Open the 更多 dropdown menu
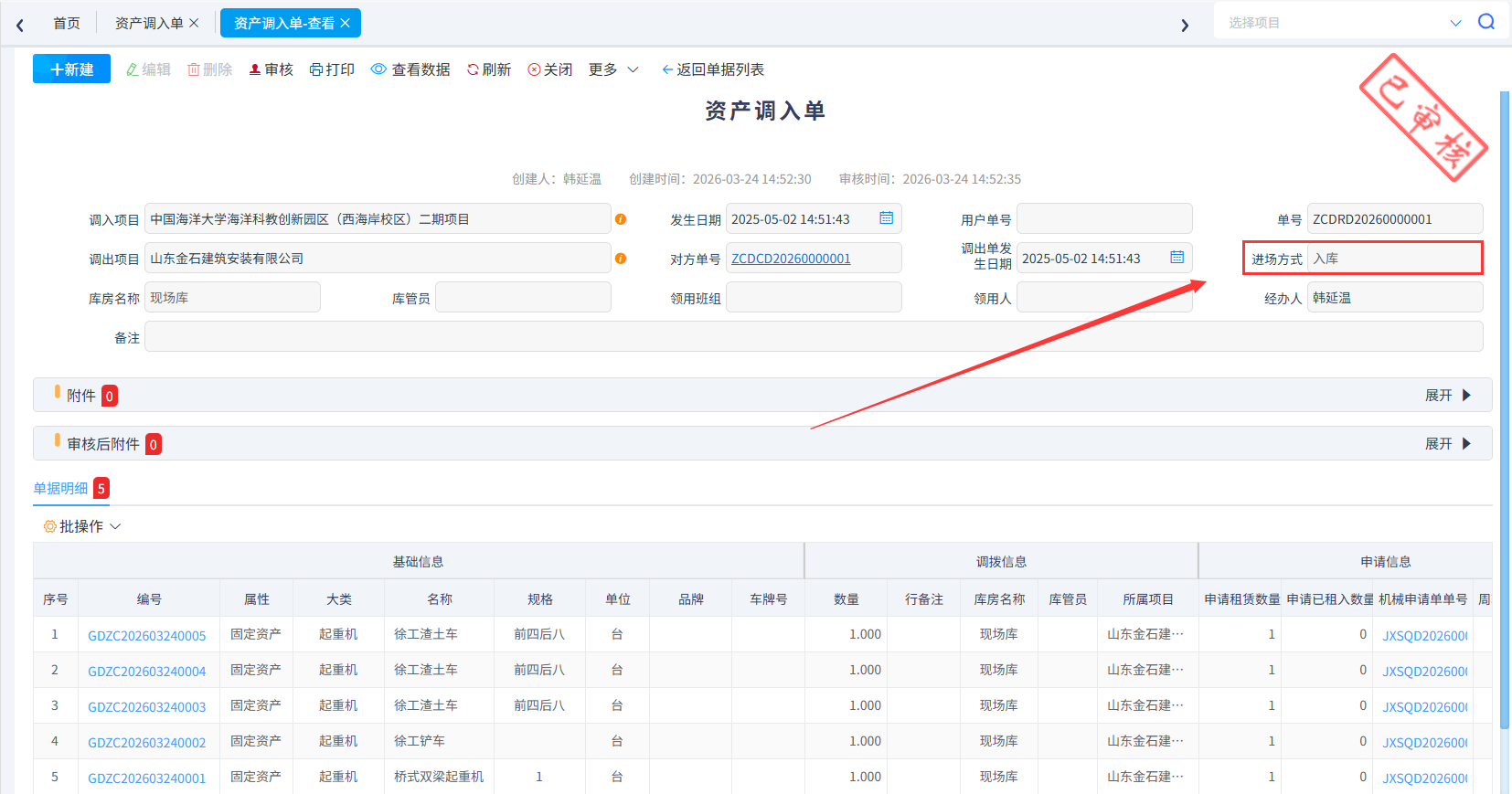The width and height of the screenshot is (1512, 794). (613, 69)
